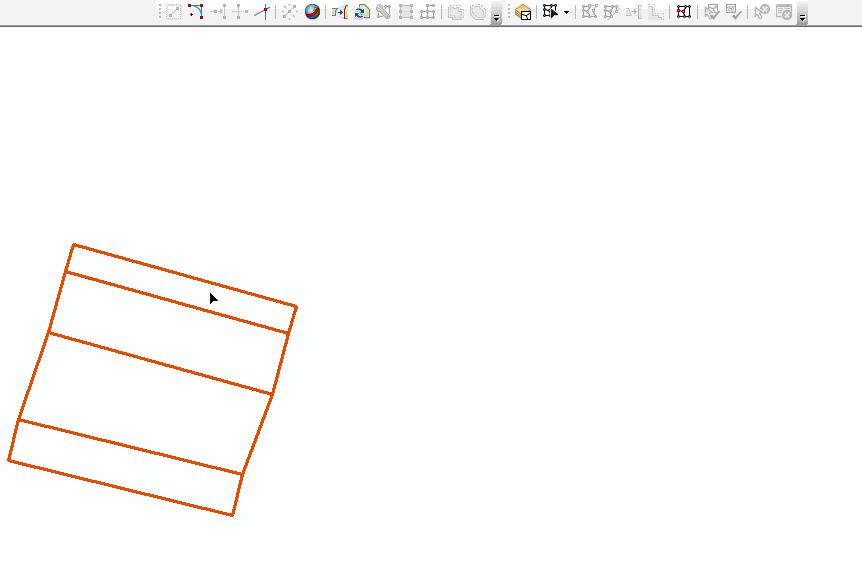Click the Modify Edge toolbar button

[589, 12]
